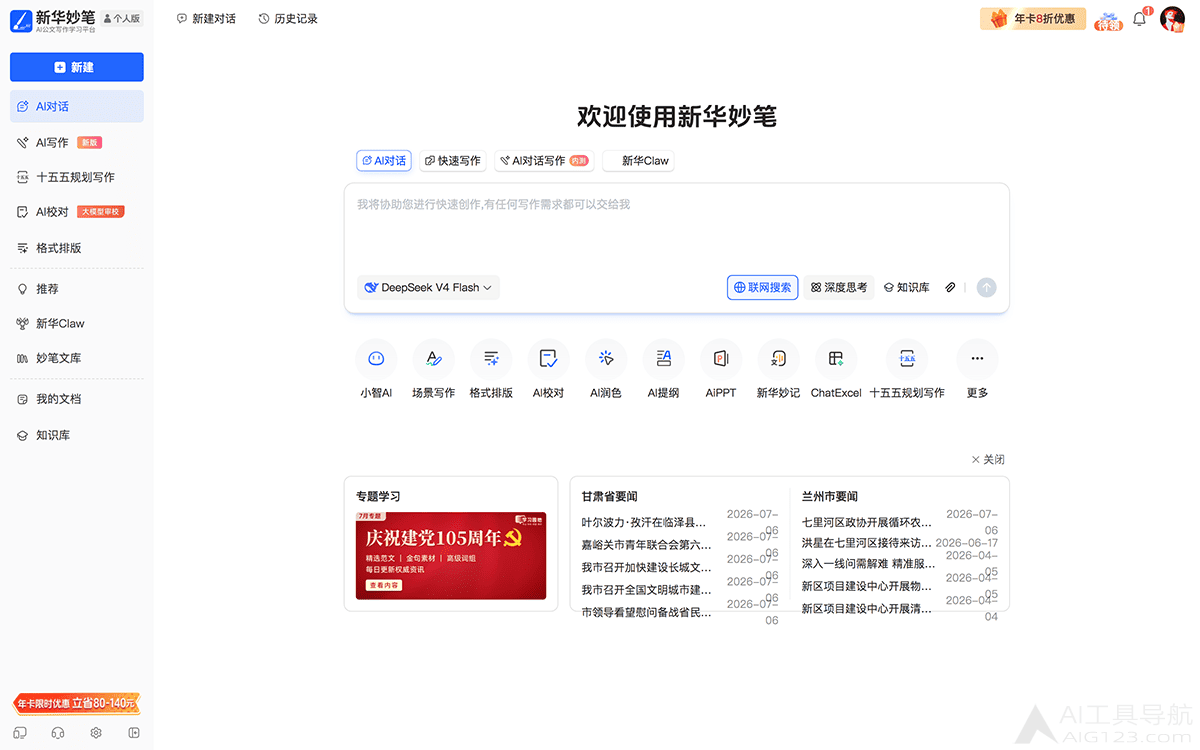
Task: Open the 小智AI tool
Action: 376,369
